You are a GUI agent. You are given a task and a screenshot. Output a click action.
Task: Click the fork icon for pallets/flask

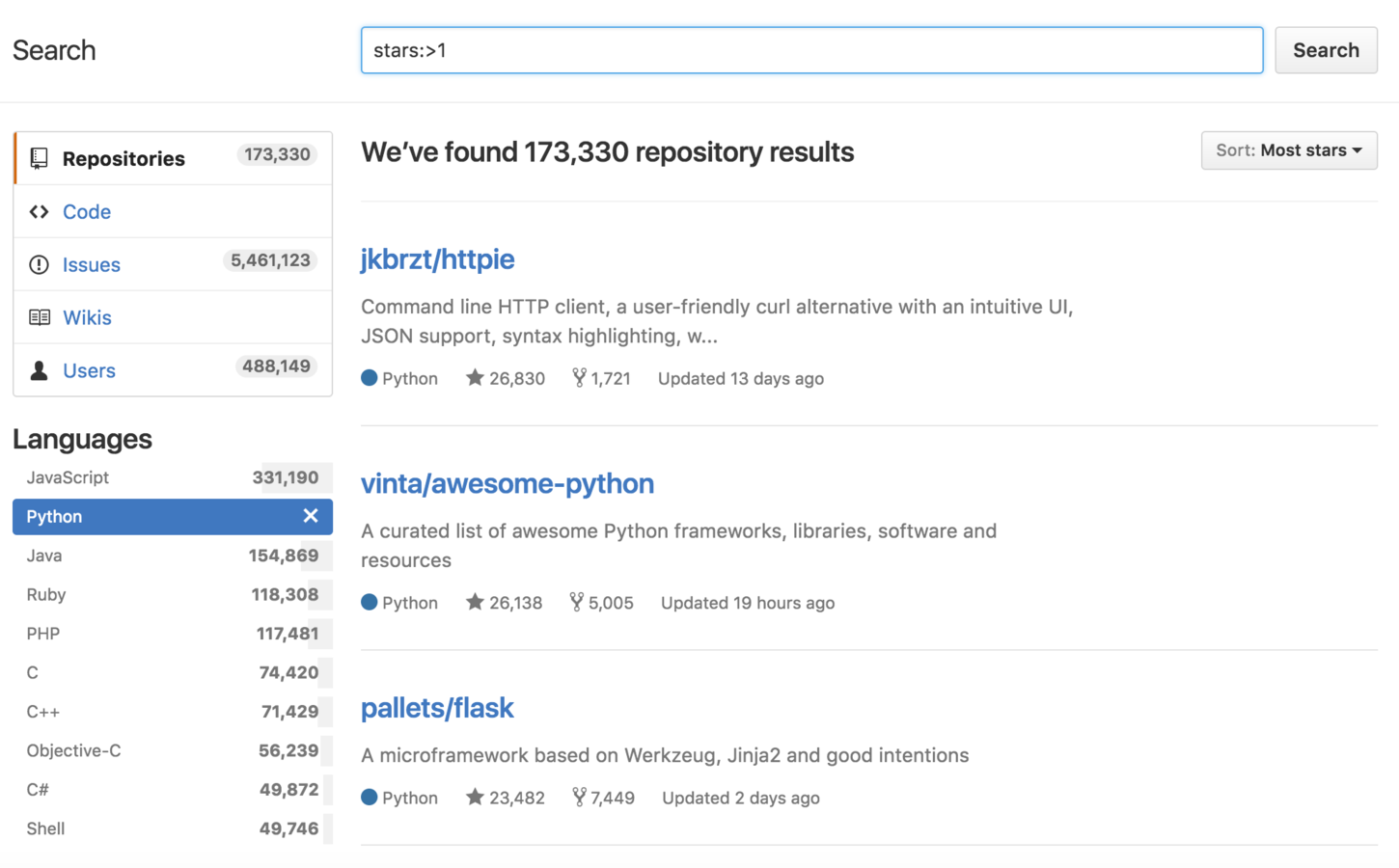pos(579,797)
